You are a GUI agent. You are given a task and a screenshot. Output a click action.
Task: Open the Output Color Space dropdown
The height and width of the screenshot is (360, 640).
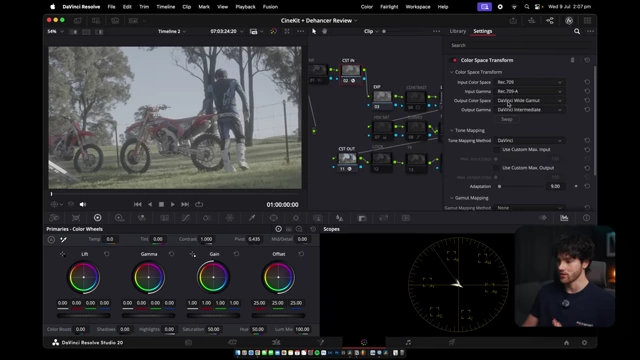(x=529, y=100)
